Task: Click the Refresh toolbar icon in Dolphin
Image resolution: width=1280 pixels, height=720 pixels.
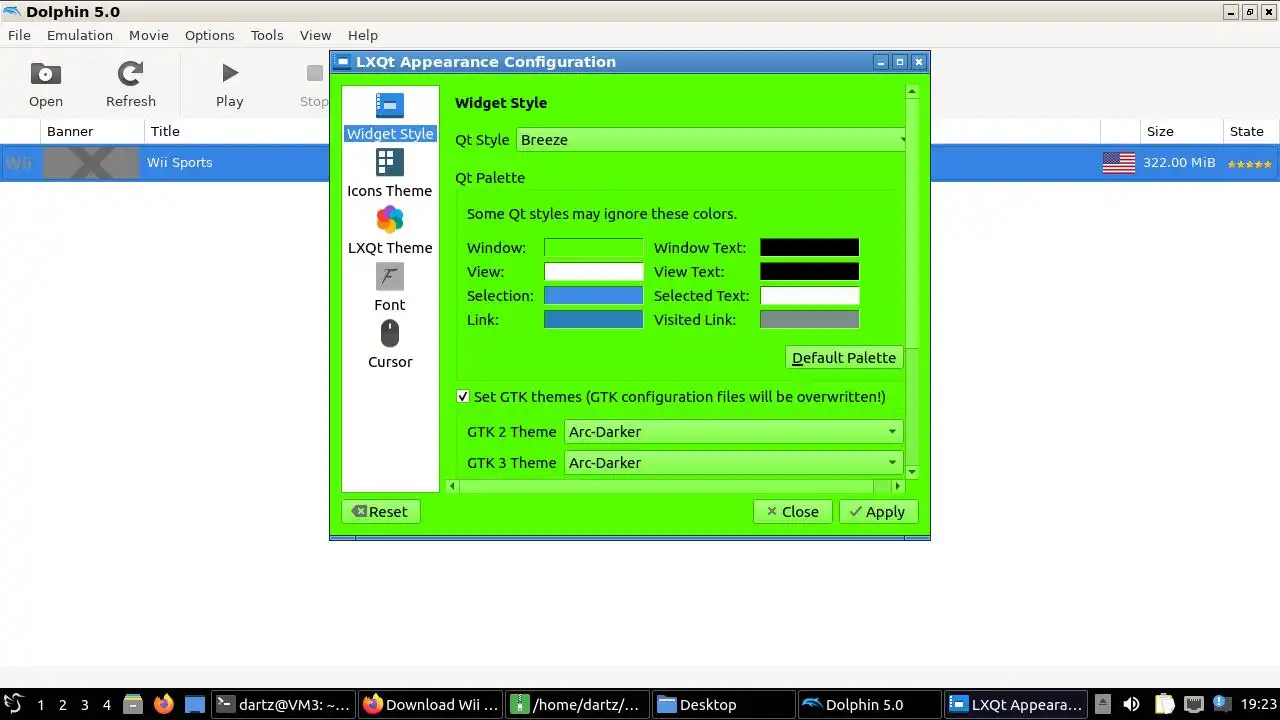Action: click(x=131, y=84)
